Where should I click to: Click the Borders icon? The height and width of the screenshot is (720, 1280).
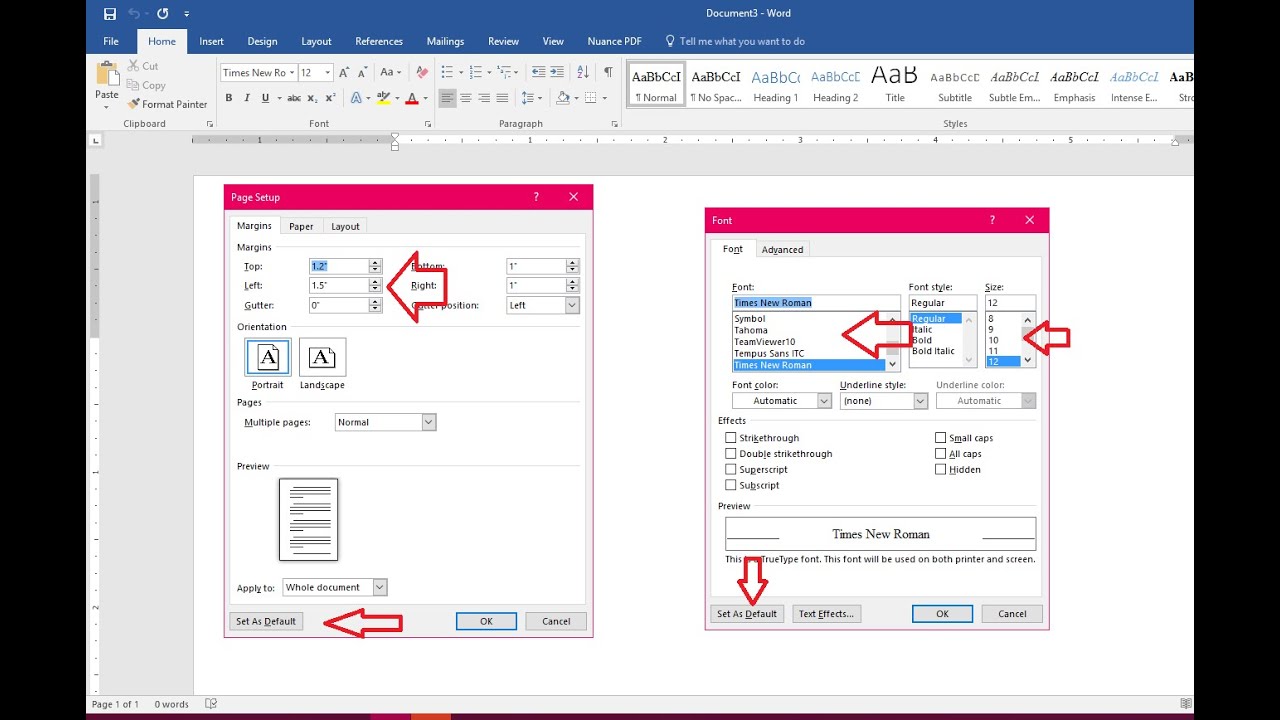click(x=591, y=98)
